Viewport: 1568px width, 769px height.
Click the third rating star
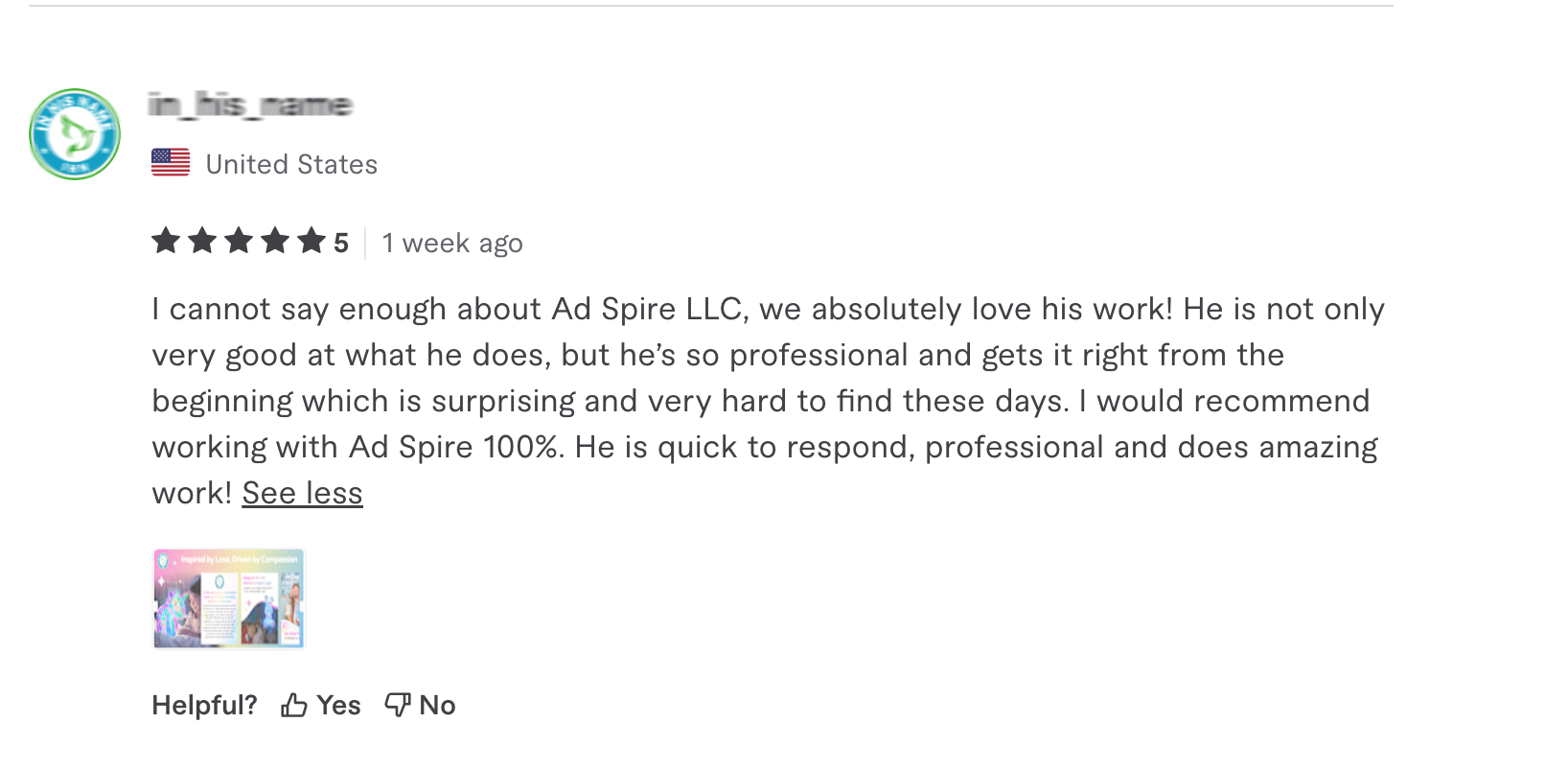click(239, 241)
